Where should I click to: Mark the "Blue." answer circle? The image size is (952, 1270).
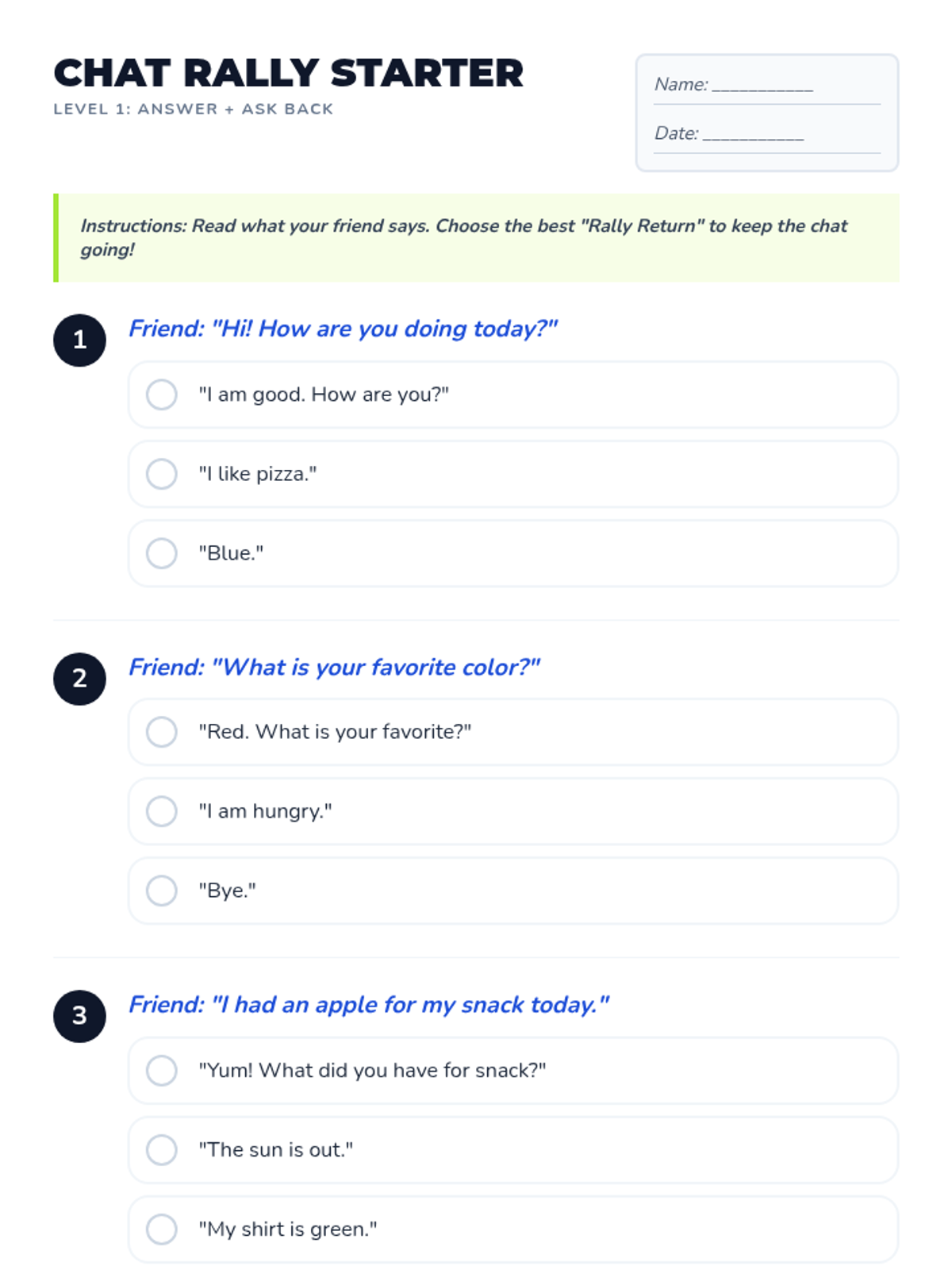161,553
